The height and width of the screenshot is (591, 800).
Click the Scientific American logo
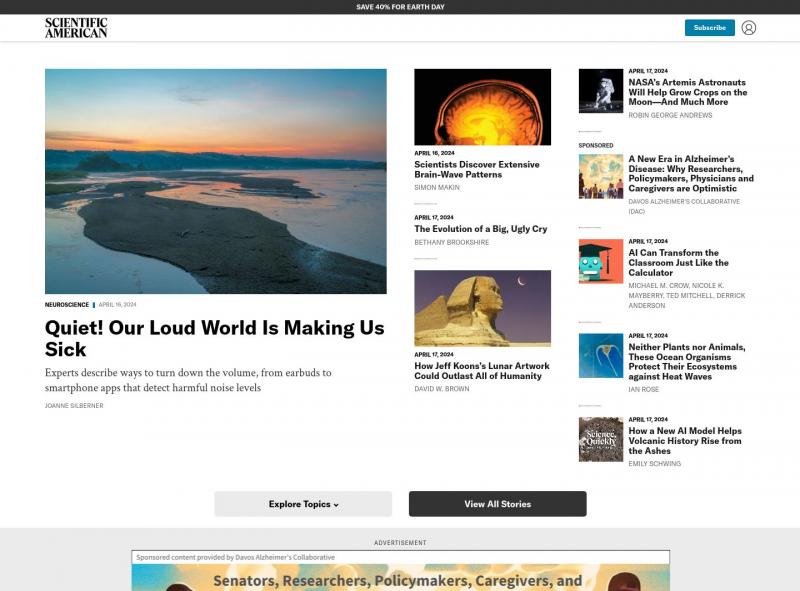[76, 28]
